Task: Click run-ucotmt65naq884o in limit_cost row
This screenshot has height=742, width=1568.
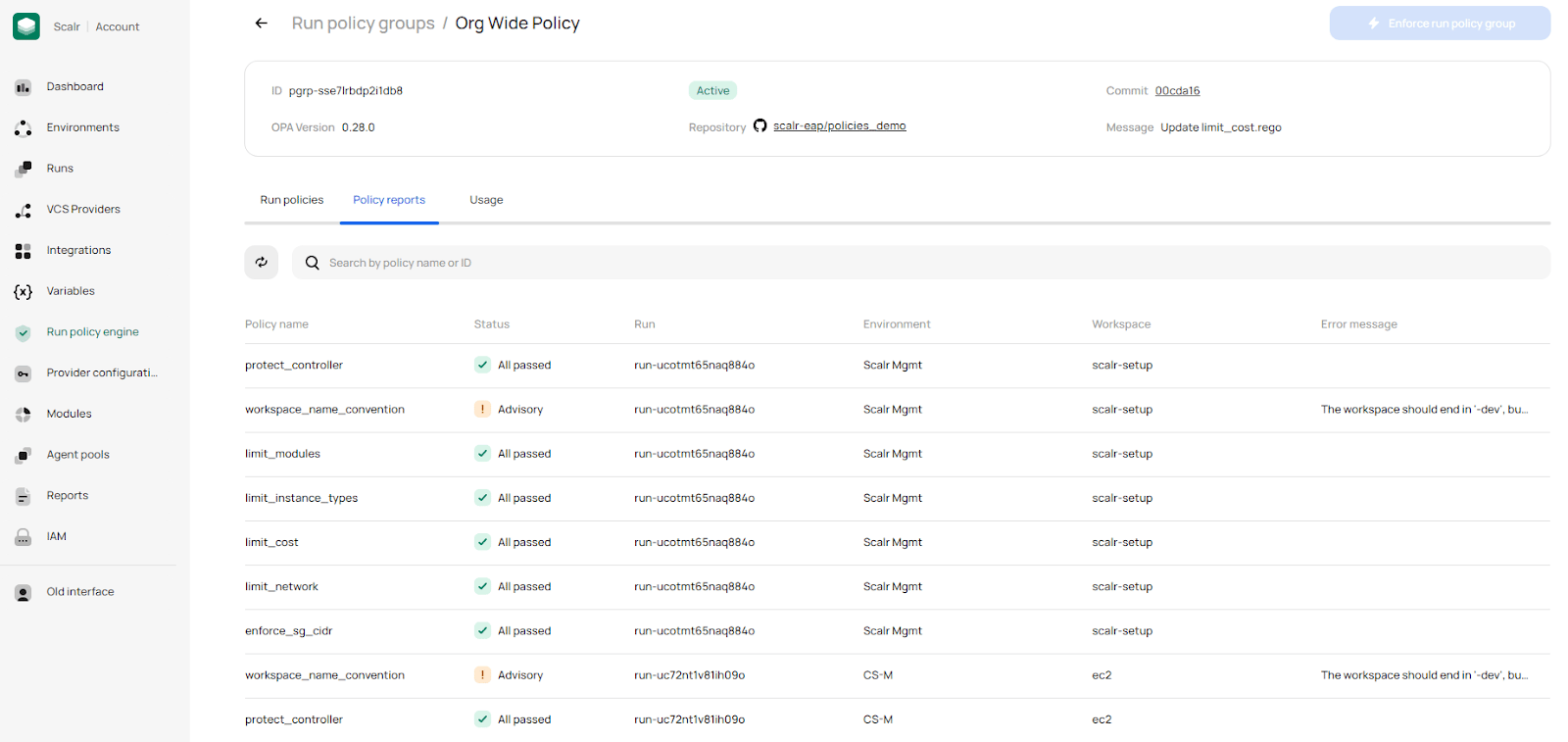Action: (695, 543)
